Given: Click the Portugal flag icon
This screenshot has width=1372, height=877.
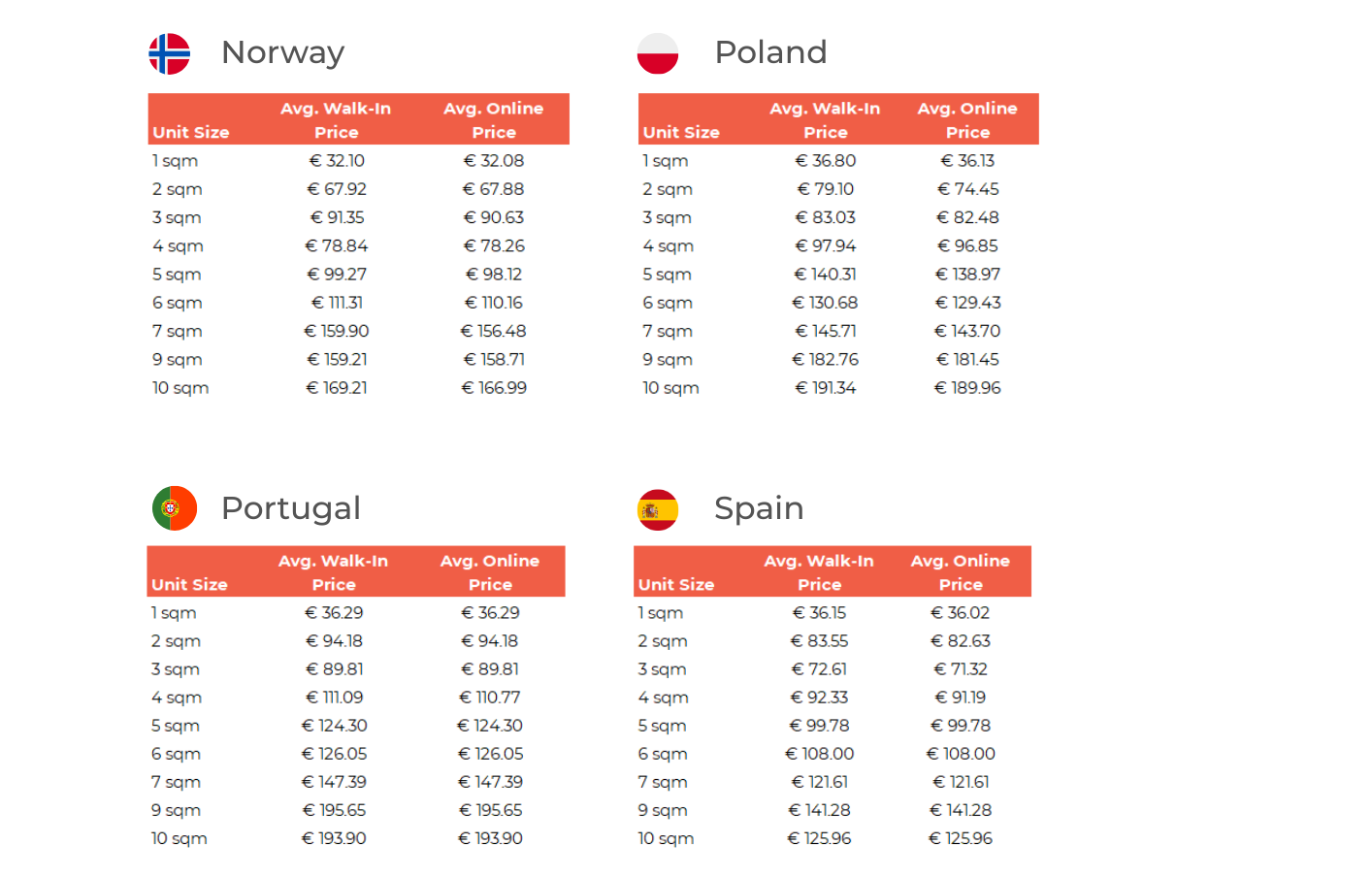Looking at the screenshot, I should (175, 508).
